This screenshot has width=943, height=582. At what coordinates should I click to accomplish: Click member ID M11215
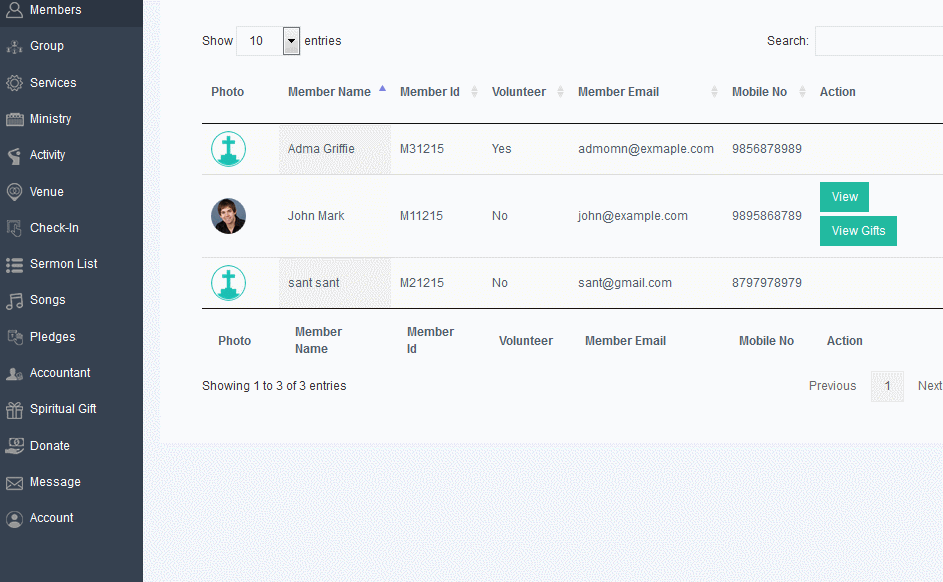(x=421, y=216)
